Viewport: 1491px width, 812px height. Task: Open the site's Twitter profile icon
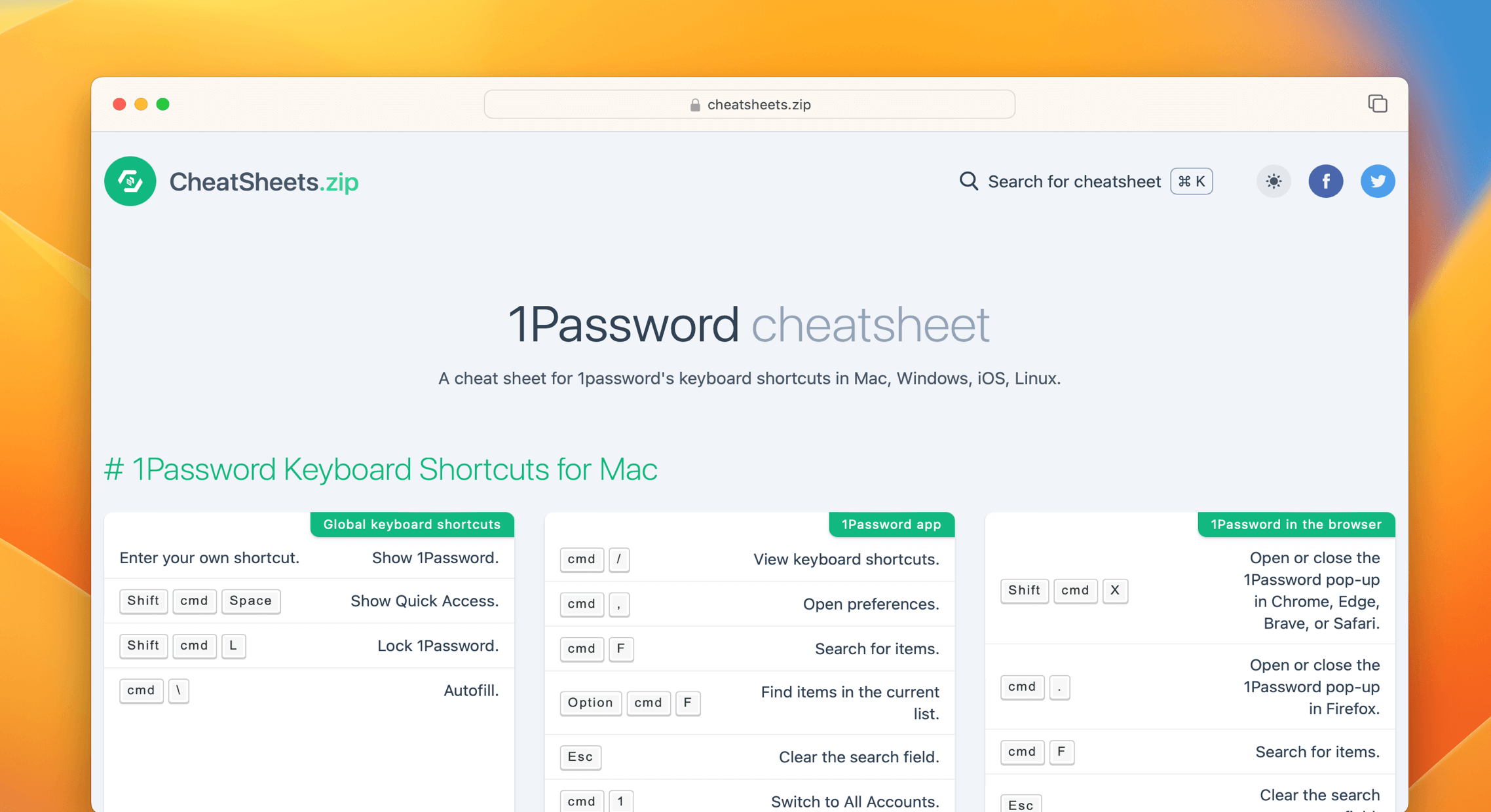tap(1378, 181)
